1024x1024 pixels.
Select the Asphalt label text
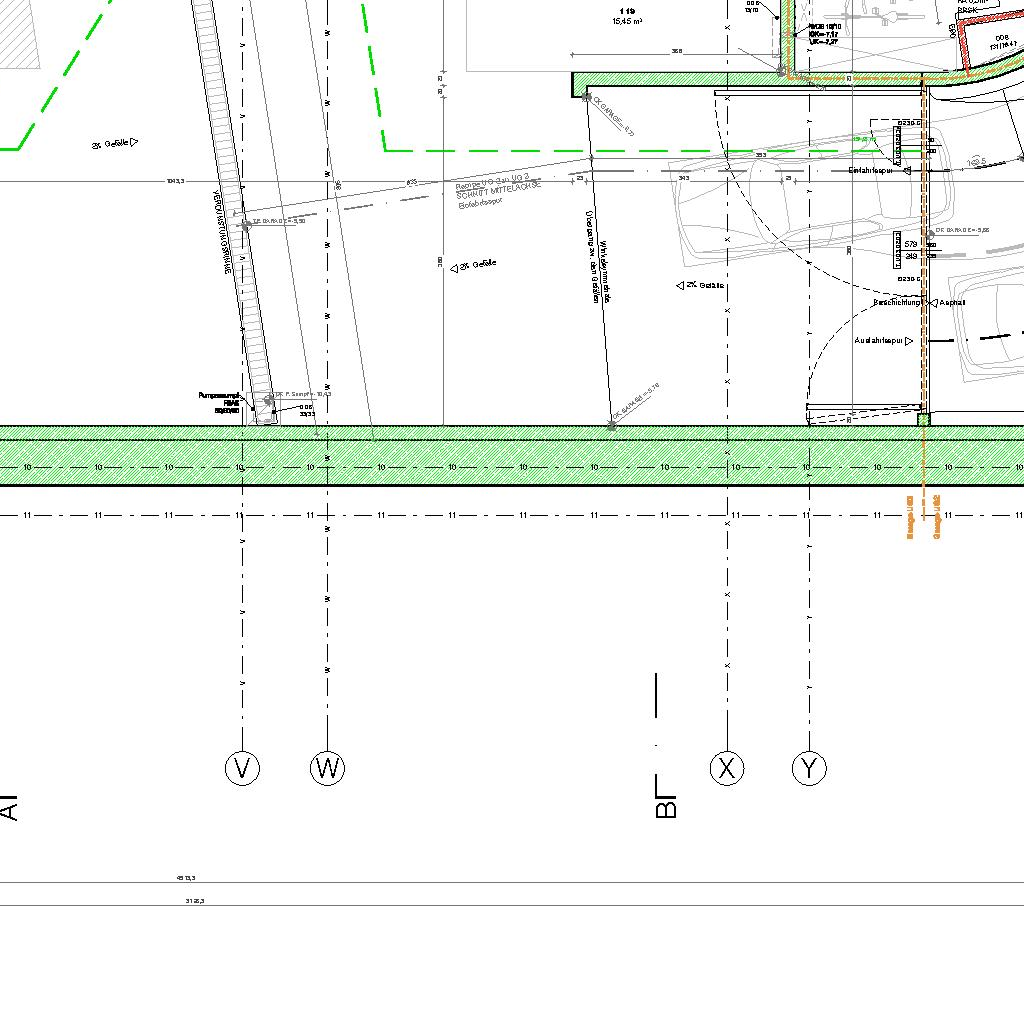coord(952,303)
